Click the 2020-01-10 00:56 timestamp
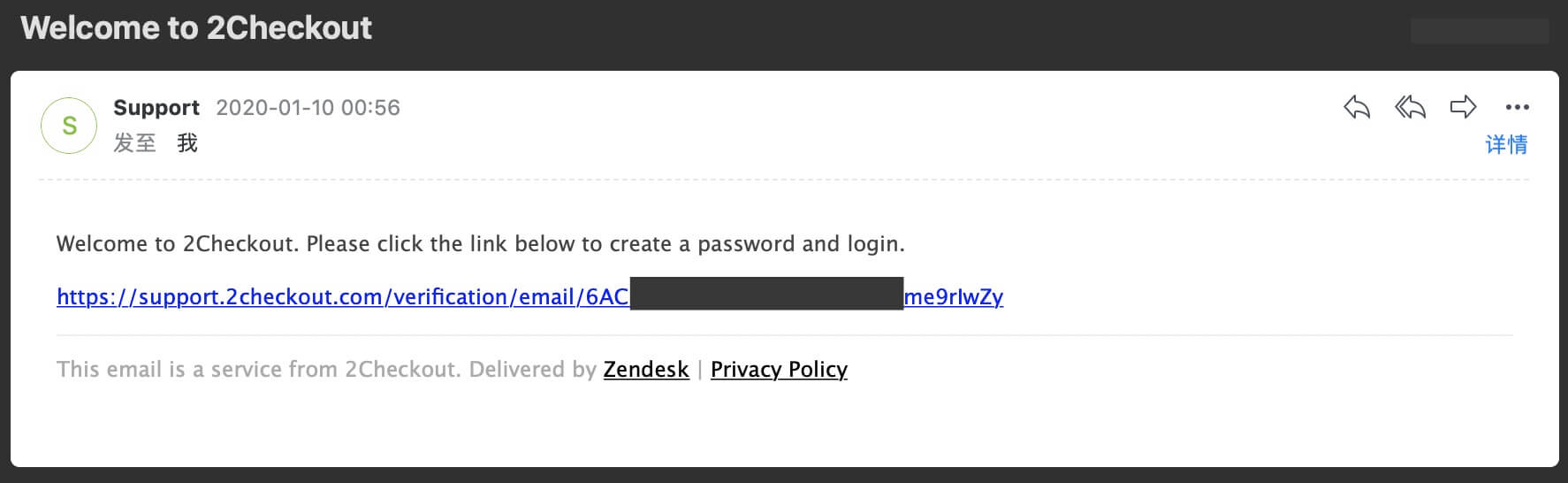Viewport: 1568px width, 483px height. coord(308,108)
